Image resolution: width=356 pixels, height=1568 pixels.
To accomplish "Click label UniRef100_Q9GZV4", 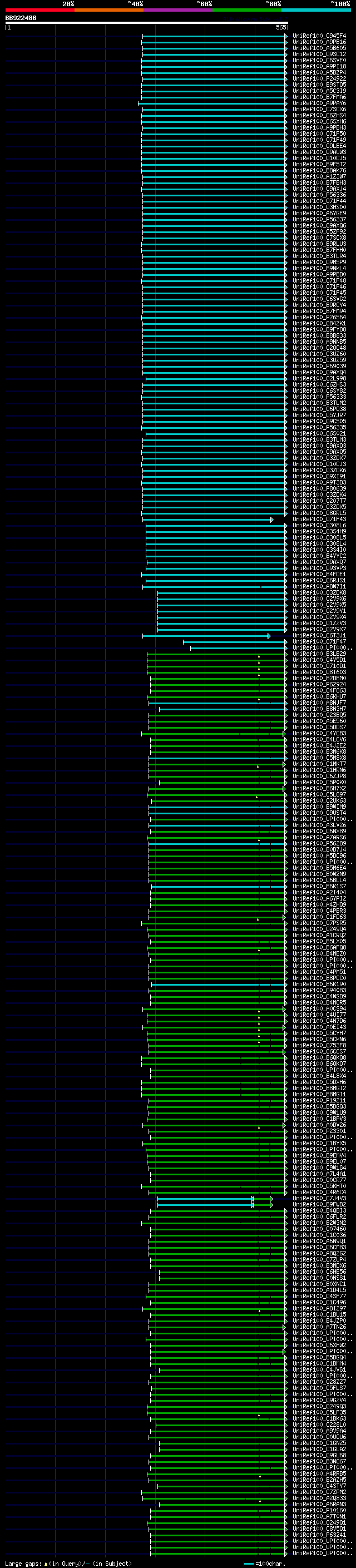I will pyautogui.click(x=319, y=1400).
